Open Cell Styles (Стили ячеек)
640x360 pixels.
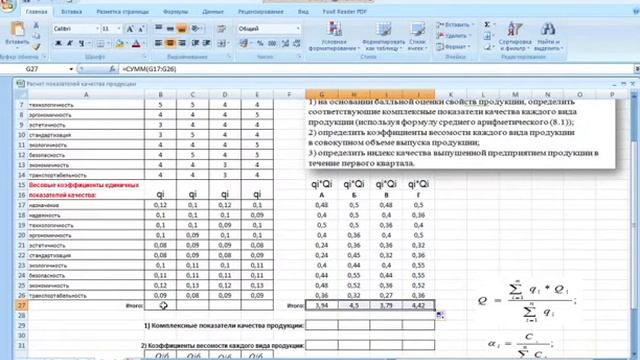(x=417, y=36)
